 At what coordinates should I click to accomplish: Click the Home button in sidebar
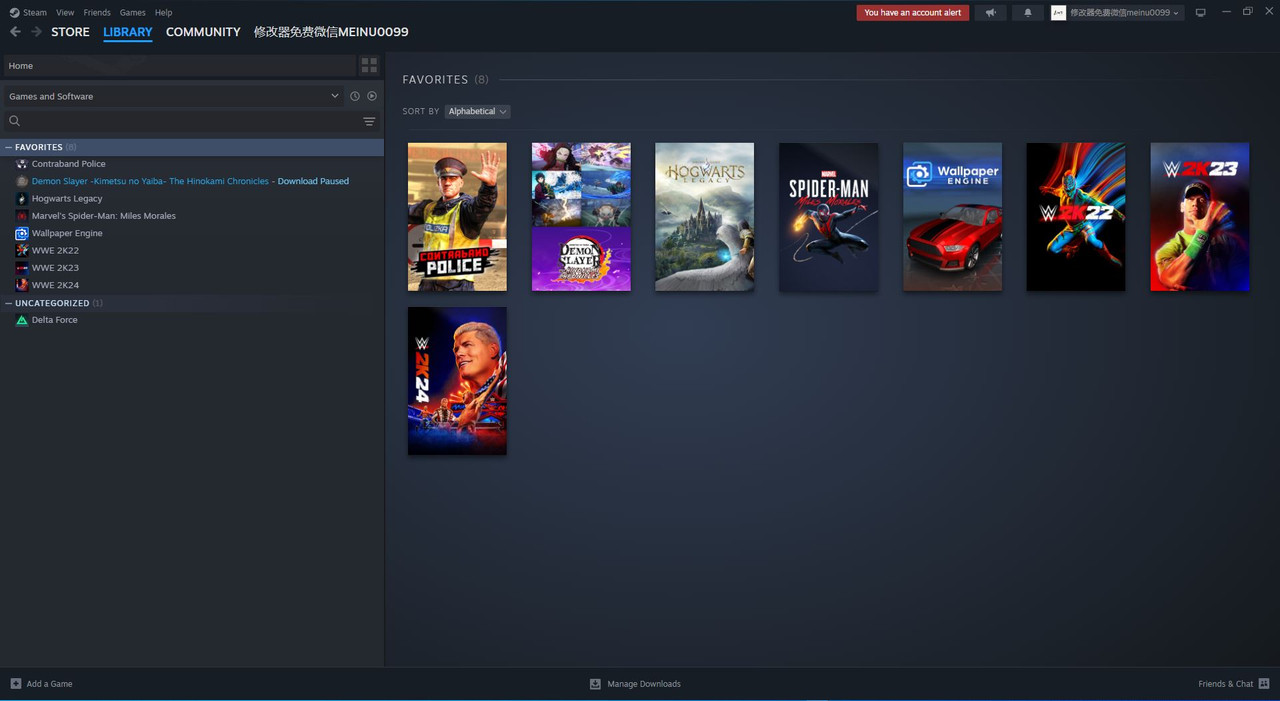180,66
